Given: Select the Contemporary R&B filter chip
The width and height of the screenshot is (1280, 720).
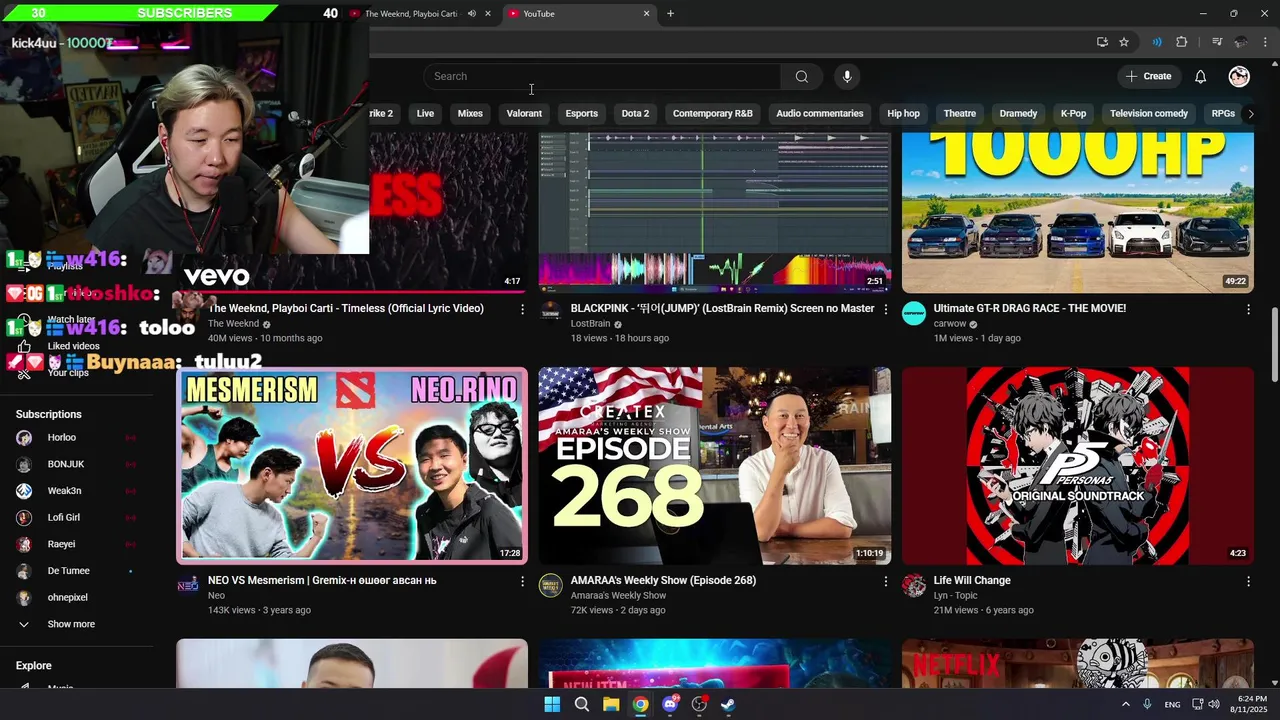Looking at the screenshot, I should [713, 114].
